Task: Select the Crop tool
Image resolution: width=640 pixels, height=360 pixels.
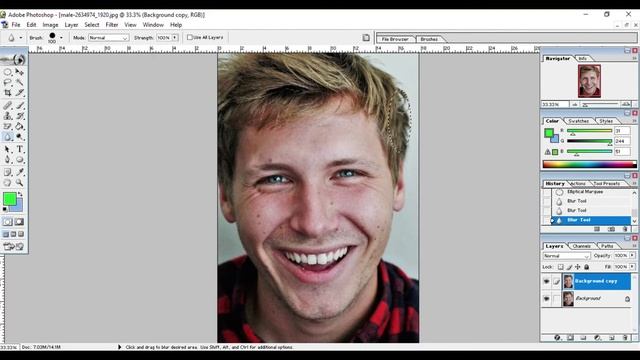Action: coord(8,93)
